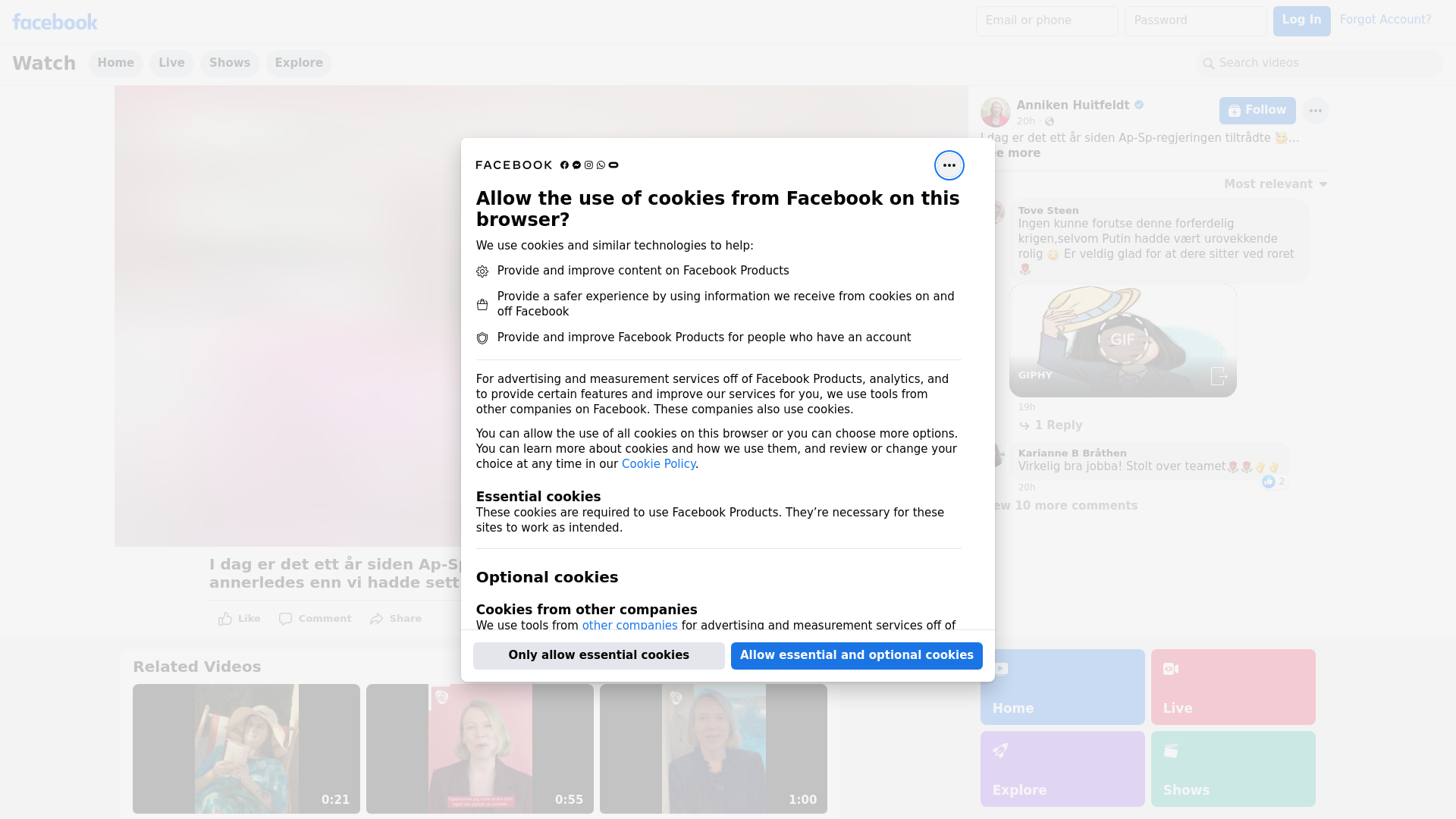
Task: Open the cookie dialog more options button
Action: 949,165
